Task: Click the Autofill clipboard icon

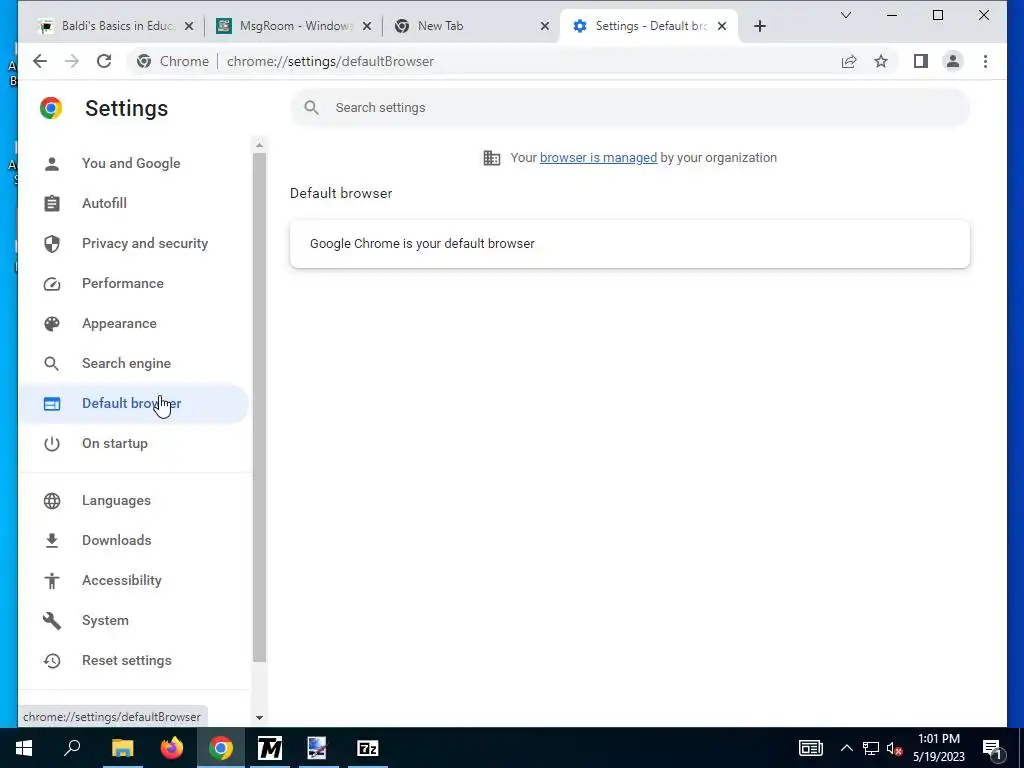Action: pyautogui.click(x=52, y=203)
